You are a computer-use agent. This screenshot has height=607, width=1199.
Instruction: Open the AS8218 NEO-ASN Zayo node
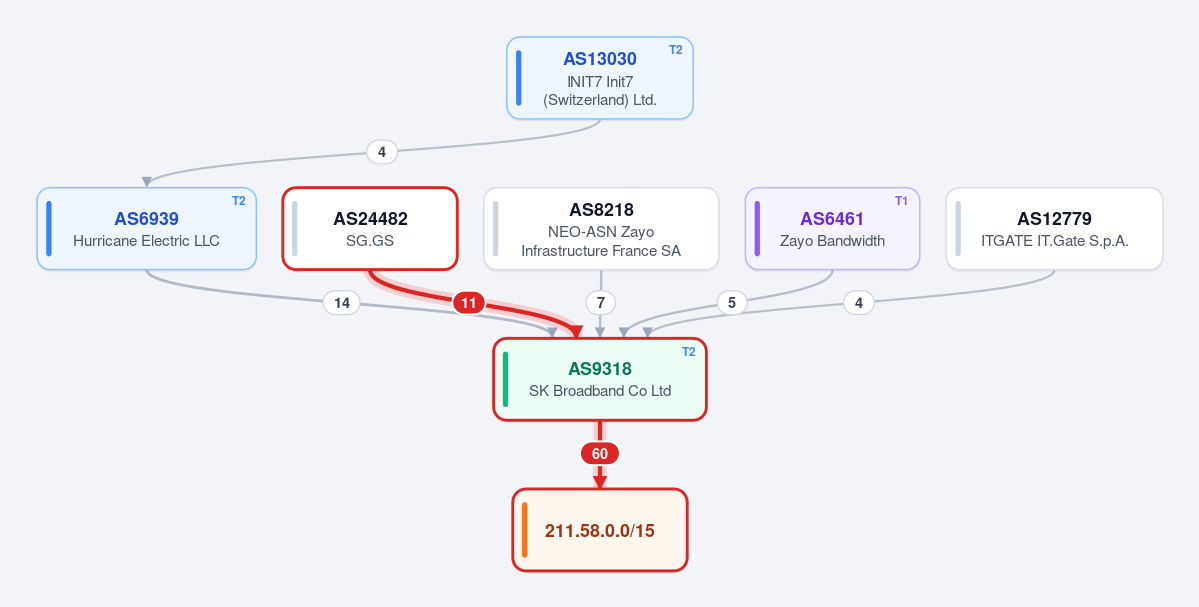pos(601,229)
